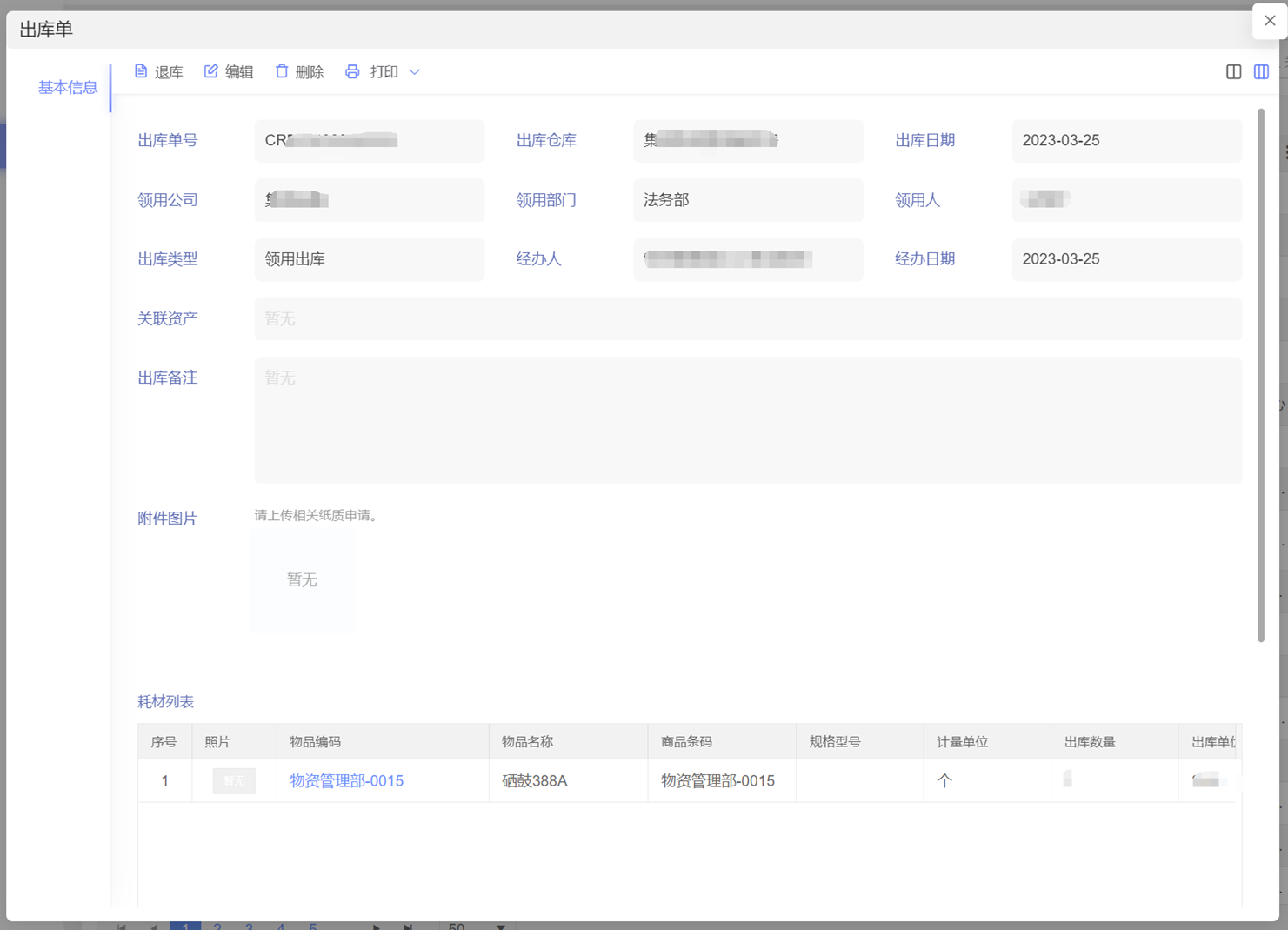The image size is (1288, 930).
Task: Switch to three-column layout view
Action: click(1261, 72)
